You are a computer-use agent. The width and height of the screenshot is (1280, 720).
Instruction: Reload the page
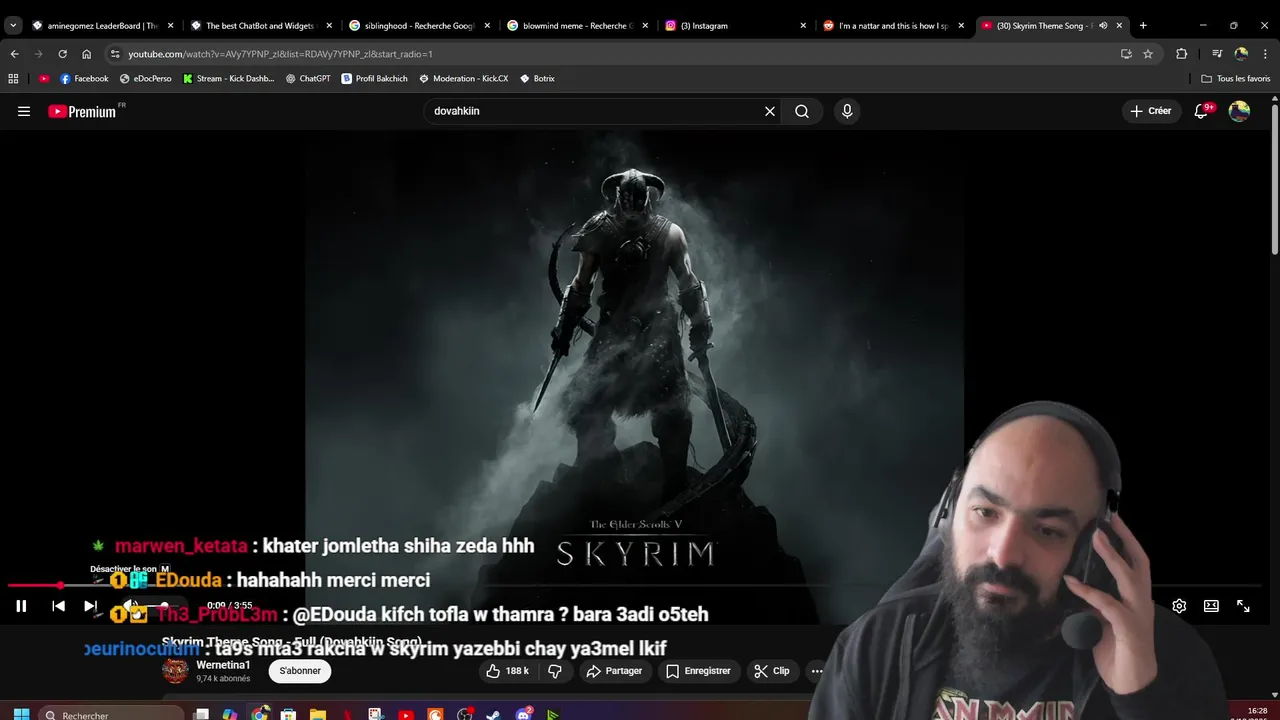pos(62,54)
